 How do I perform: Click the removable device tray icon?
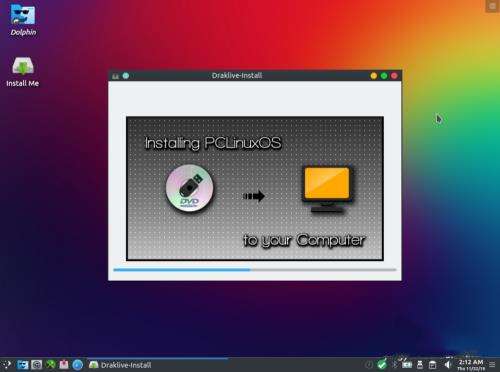(x=420, y=365)
